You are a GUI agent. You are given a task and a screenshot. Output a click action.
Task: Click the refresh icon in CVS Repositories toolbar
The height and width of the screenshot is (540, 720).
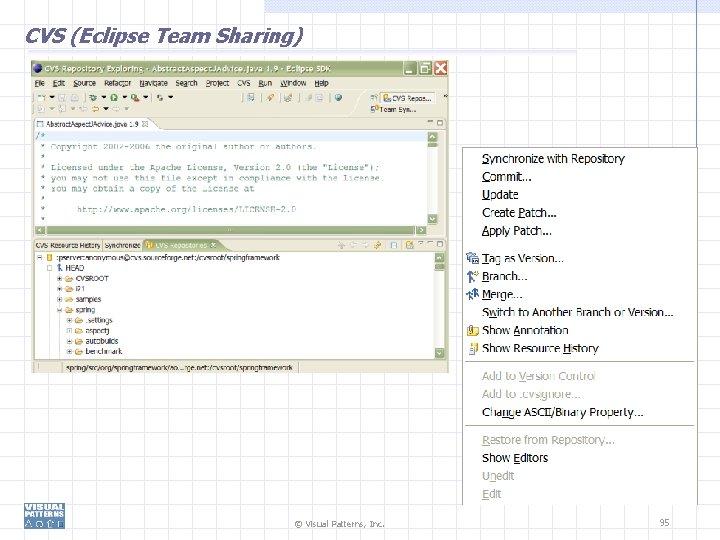377,245
